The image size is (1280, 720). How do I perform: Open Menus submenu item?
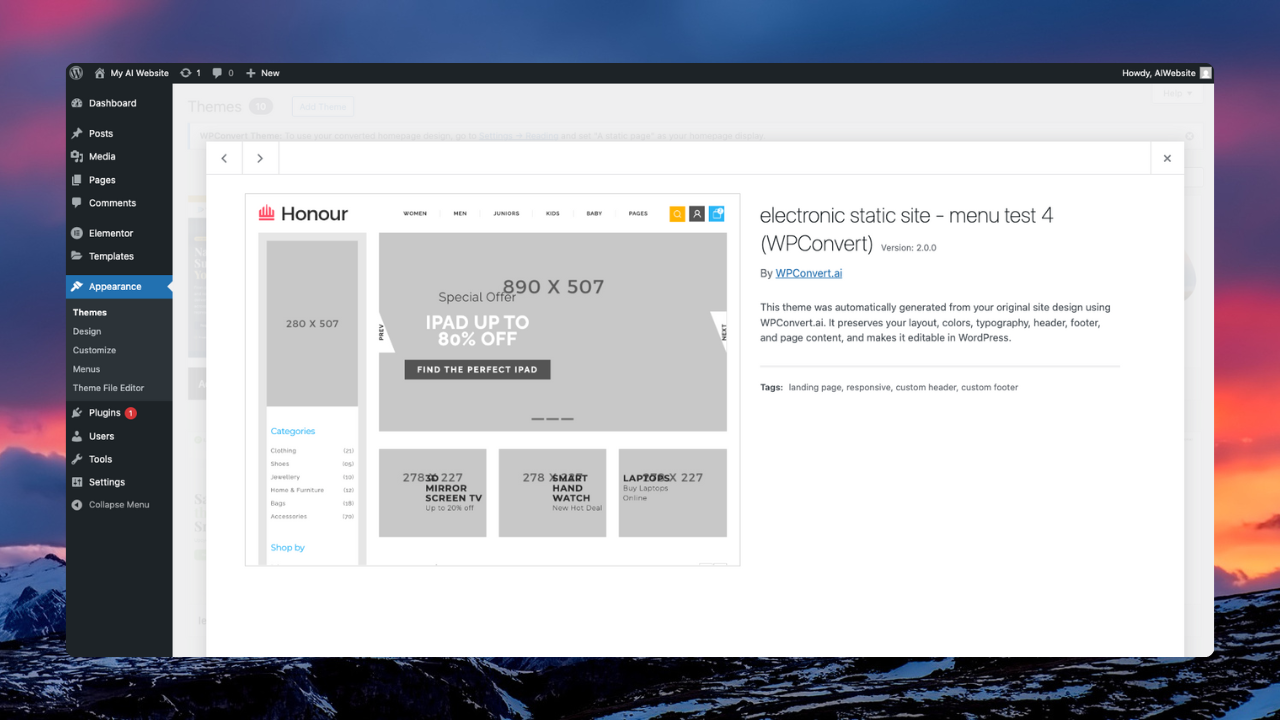pos(87,369)
